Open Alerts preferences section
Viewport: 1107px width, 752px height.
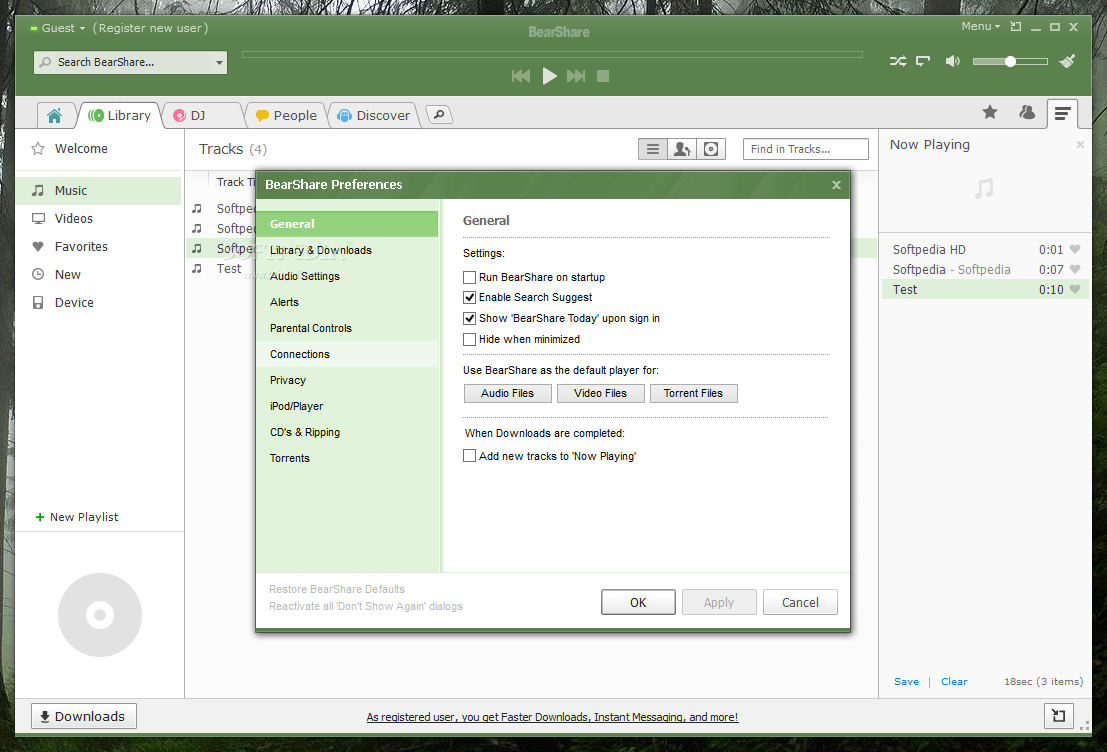(348, 302)
